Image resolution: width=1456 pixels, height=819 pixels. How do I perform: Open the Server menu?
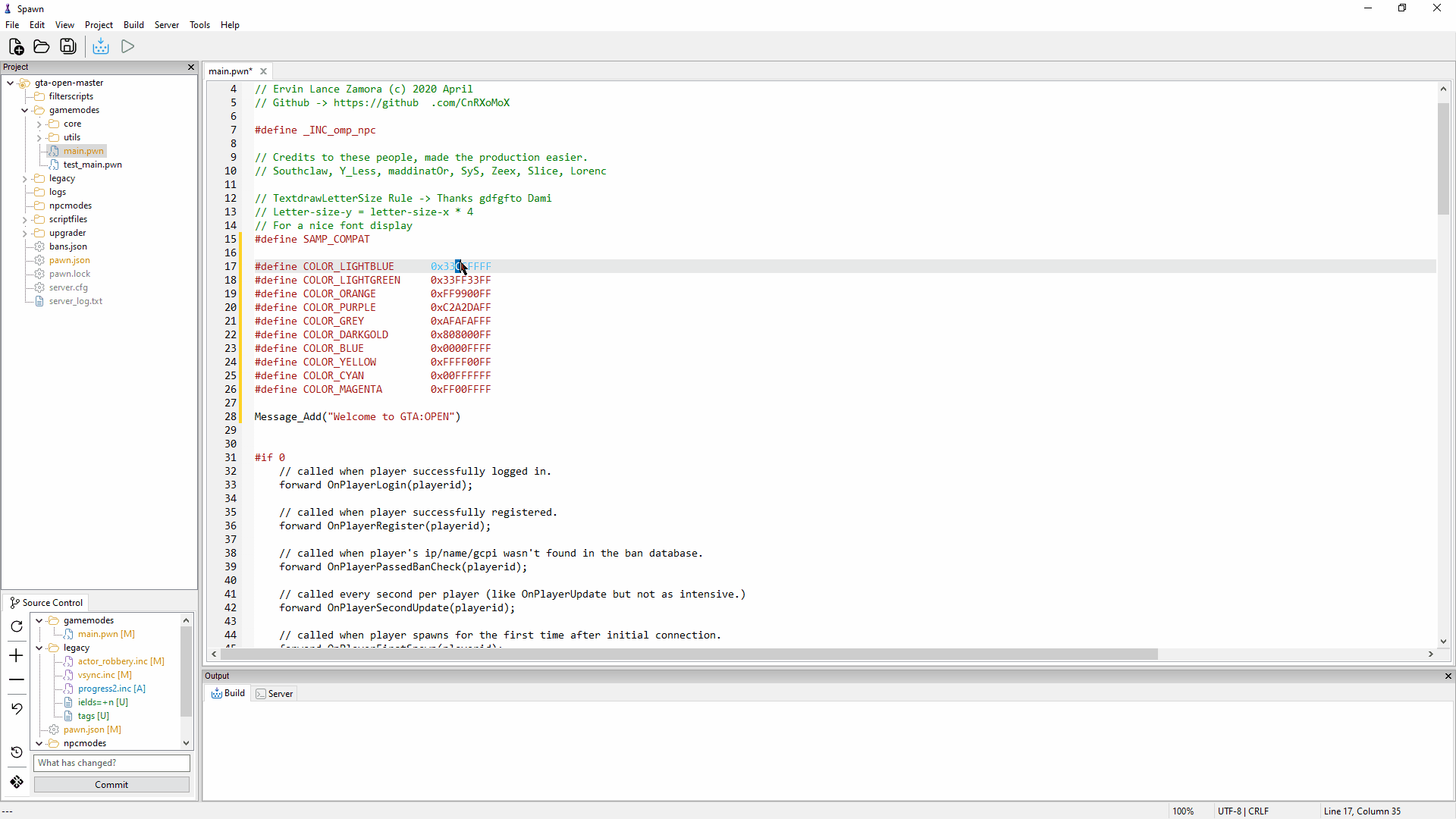167,25
